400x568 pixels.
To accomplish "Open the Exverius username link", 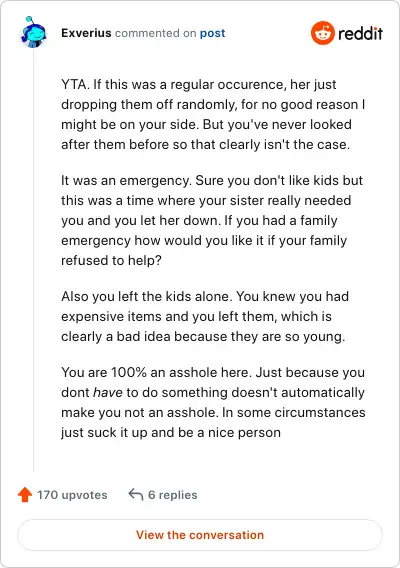I will tap(86, 33).
